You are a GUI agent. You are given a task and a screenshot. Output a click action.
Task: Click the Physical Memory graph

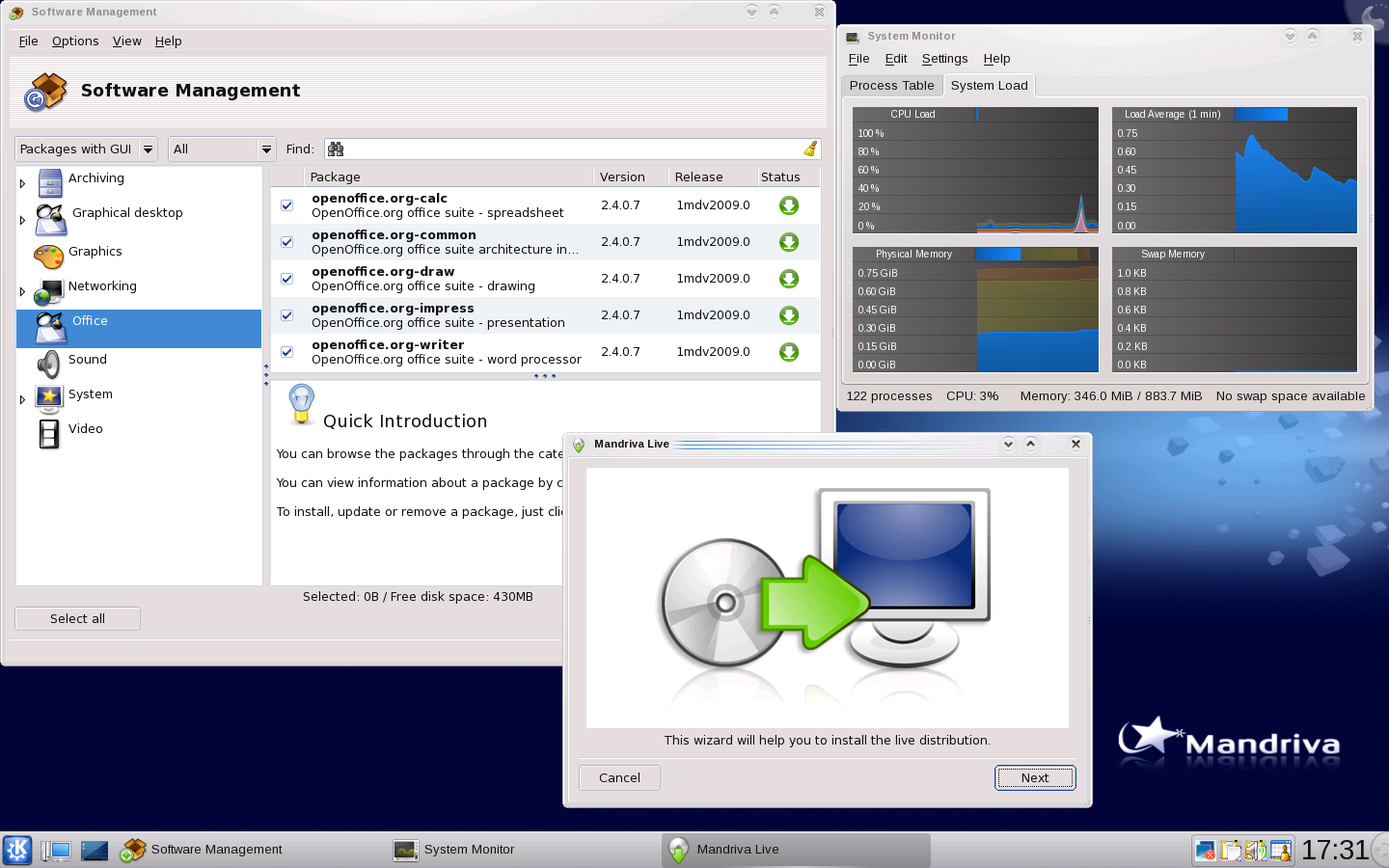click(x=975, y=310)
